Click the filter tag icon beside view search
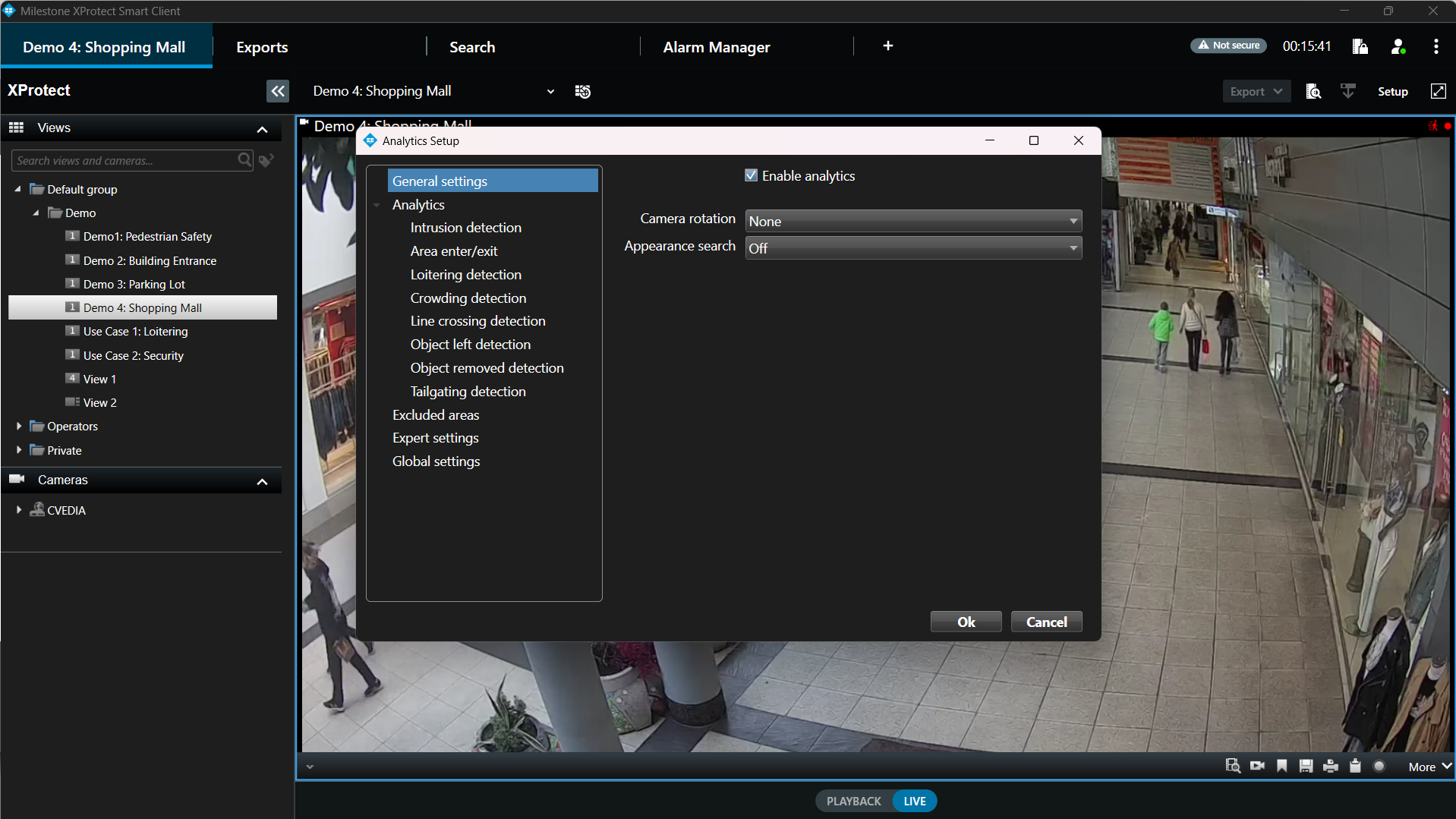 tap(266, 160)
